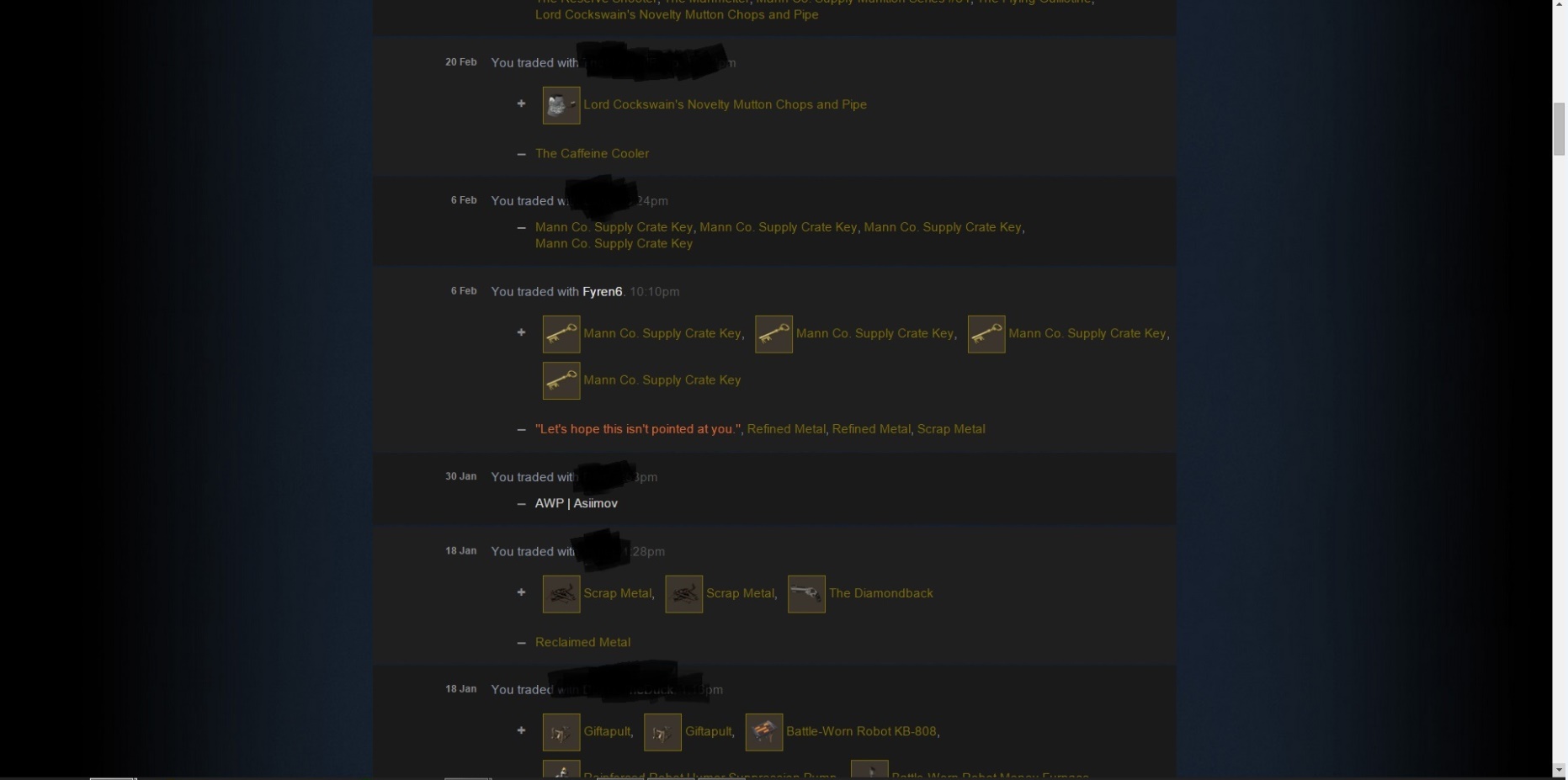Viewport: 1568px width, 780px height.
Task: Click the second Giftapult item icon
Action: click(x=662, y=732)
